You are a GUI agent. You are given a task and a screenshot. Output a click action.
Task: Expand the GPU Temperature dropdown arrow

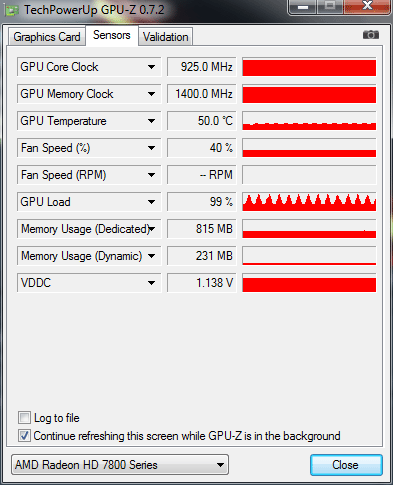(151, 121)
